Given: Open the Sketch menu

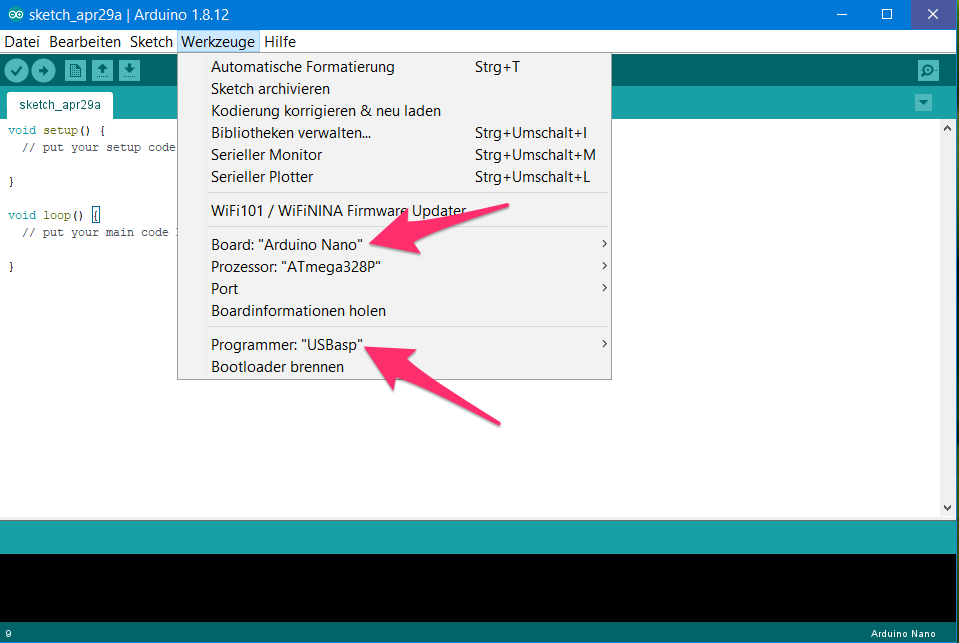Looking at the screenshot, I should tap(151, 42).
